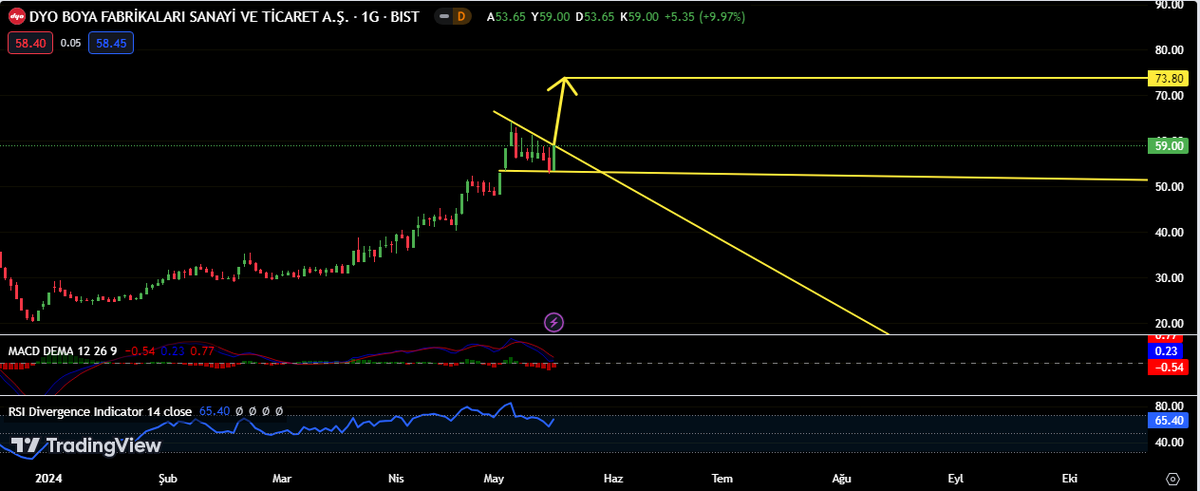Click the May month label
Viewport: 1200px width, 491px height.
point(496,479)
